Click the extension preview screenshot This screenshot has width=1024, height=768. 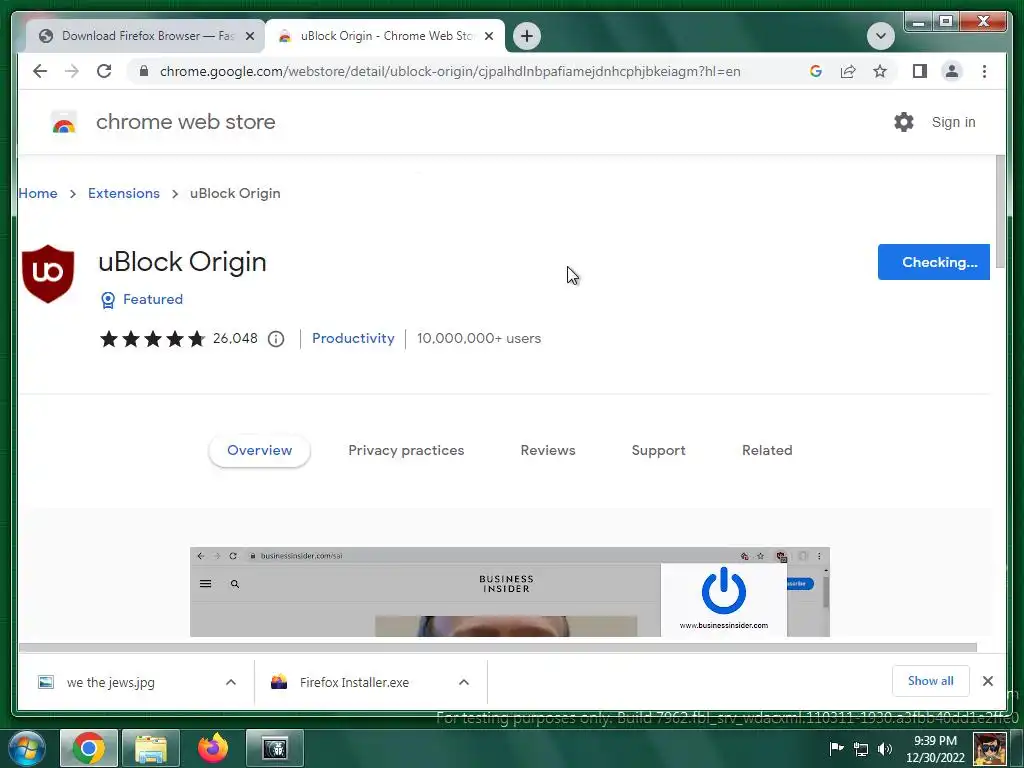click(509, 592)
